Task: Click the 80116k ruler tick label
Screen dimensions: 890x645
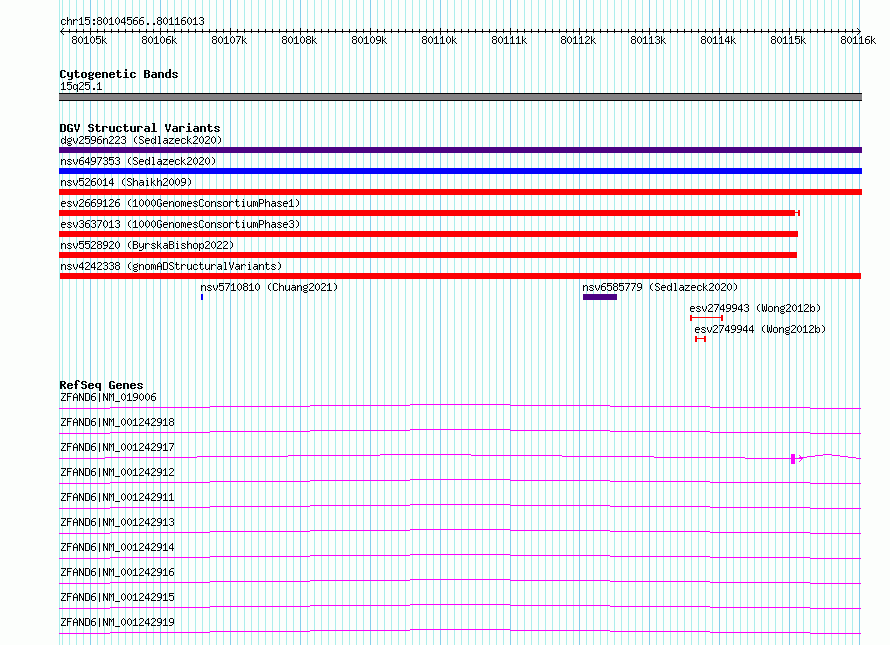Action: pos(858,40)
